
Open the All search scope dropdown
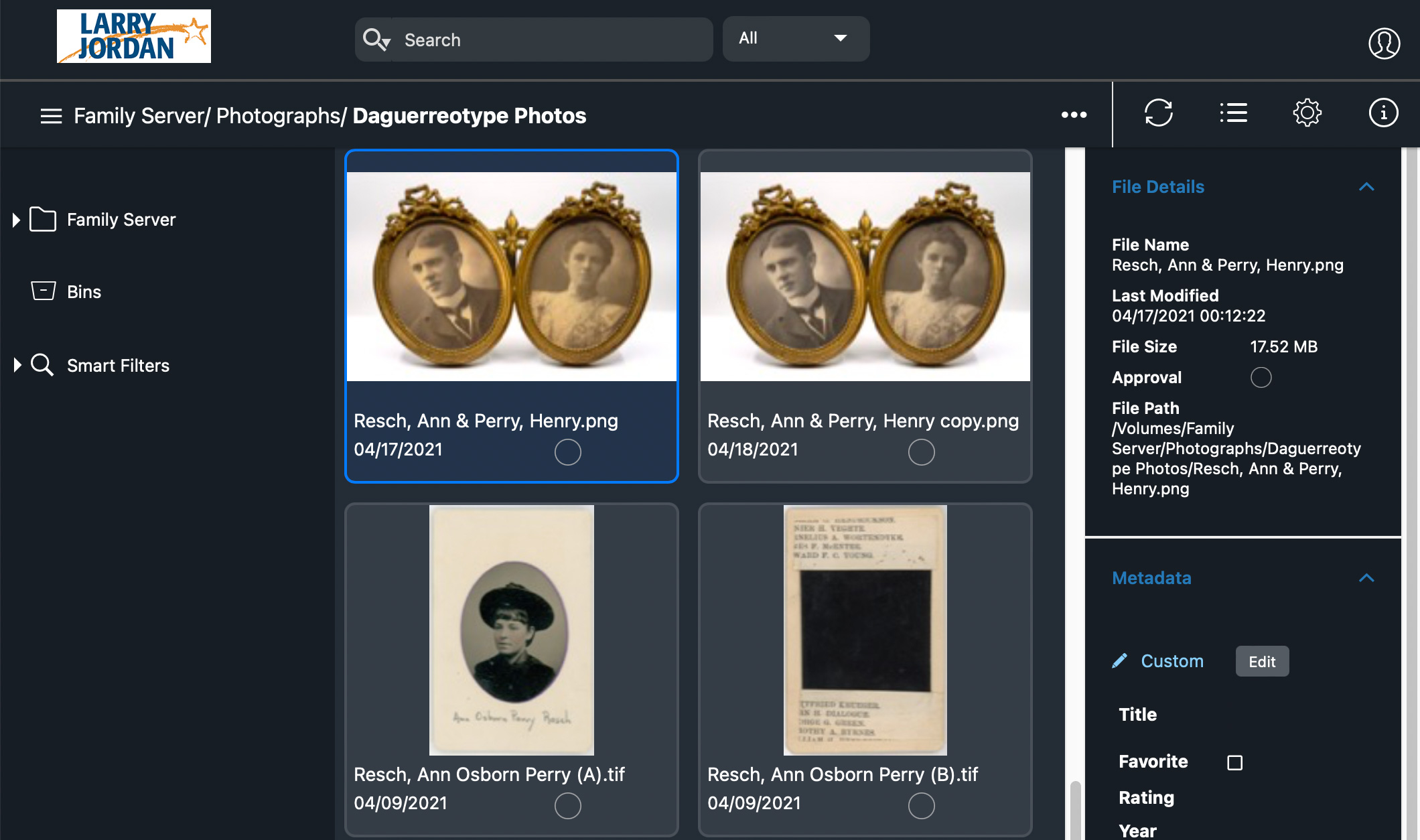pyautogui.click(x=795, y=39)
